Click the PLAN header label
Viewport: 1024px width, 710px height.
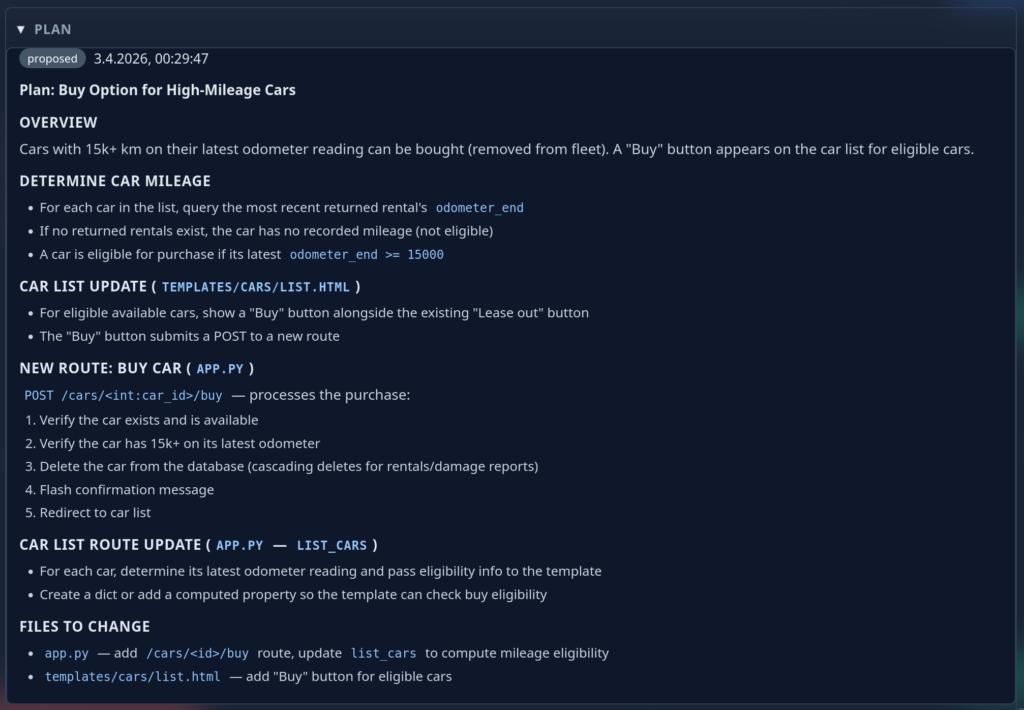[x=53, y=30]
